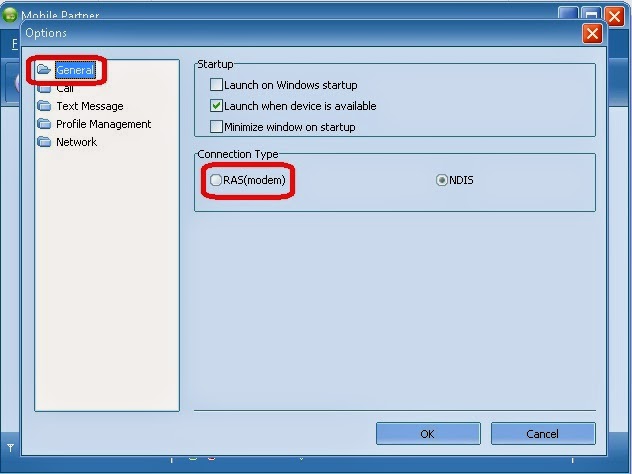This screenshot has height=474, width=632.
Task: Select the RAS(modem) connection type
Action: (216, 180)
